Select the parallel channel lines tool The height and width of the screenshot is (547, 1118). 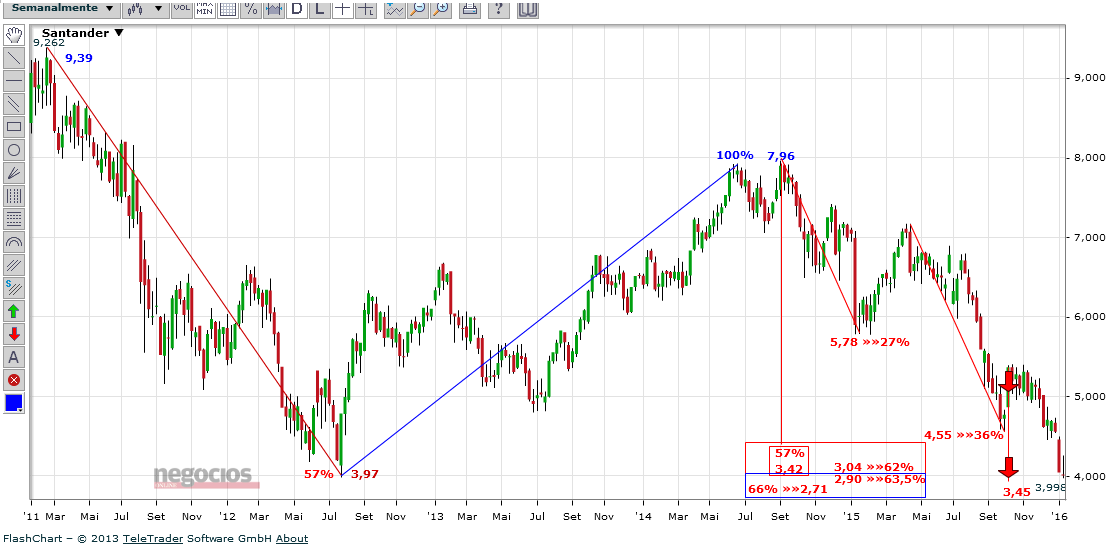click(x=14, y=104)
